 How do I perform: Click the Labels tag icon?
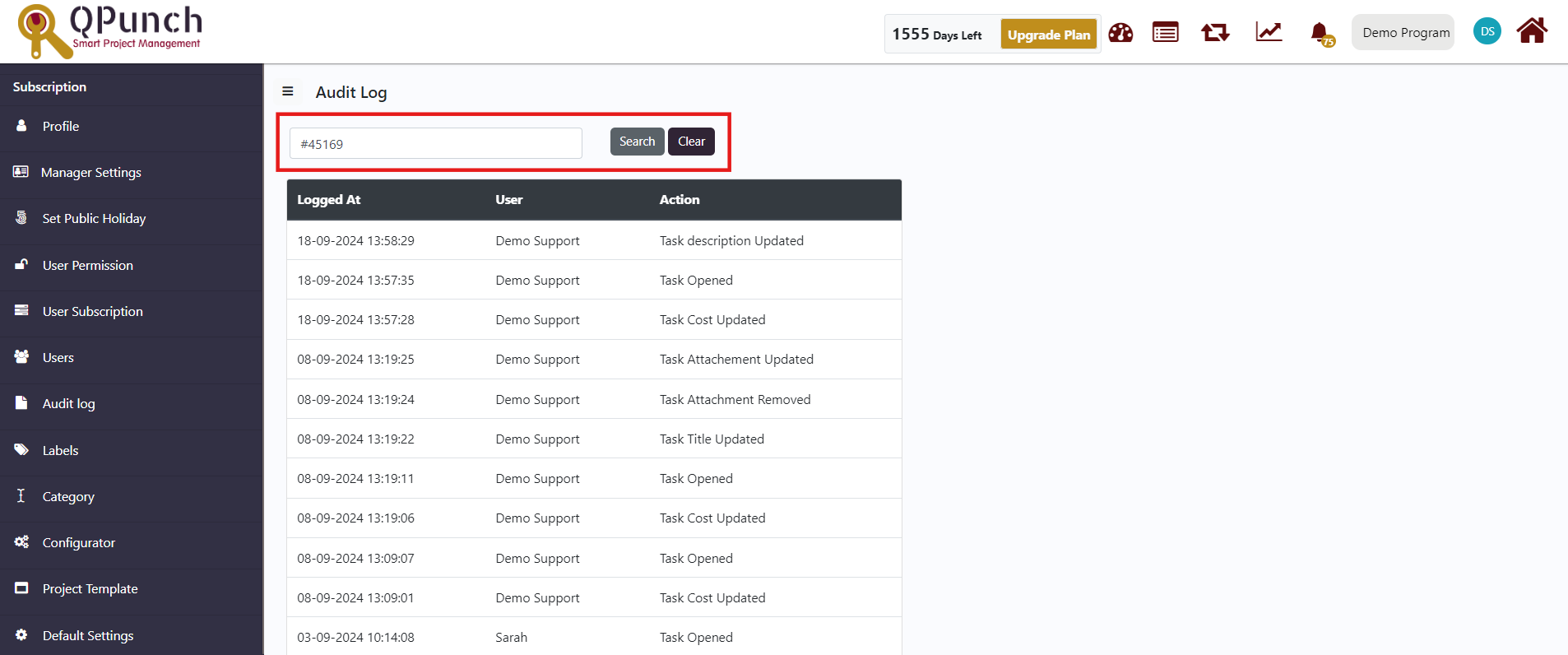click(x=21, y=449)
